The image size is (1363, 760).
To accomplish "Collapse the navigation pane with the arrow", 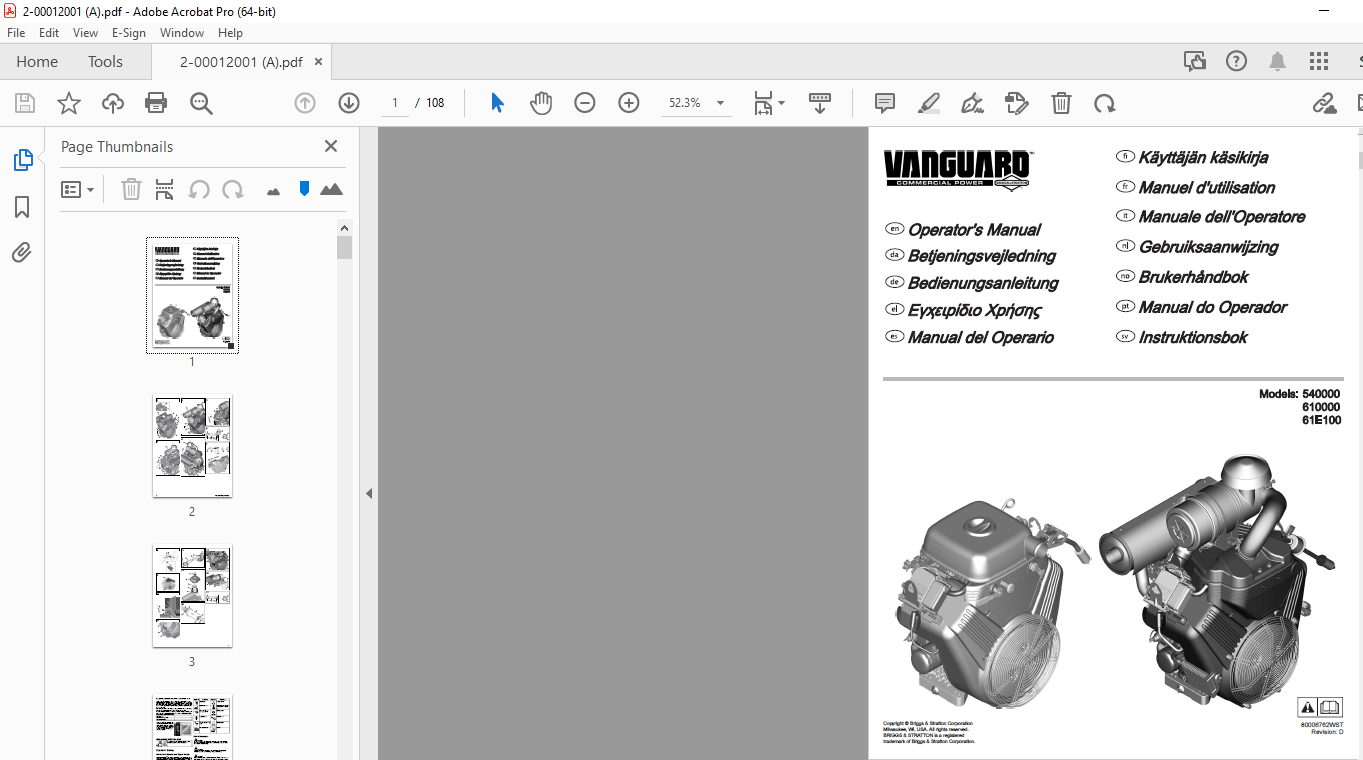I will tap(369, 493).
